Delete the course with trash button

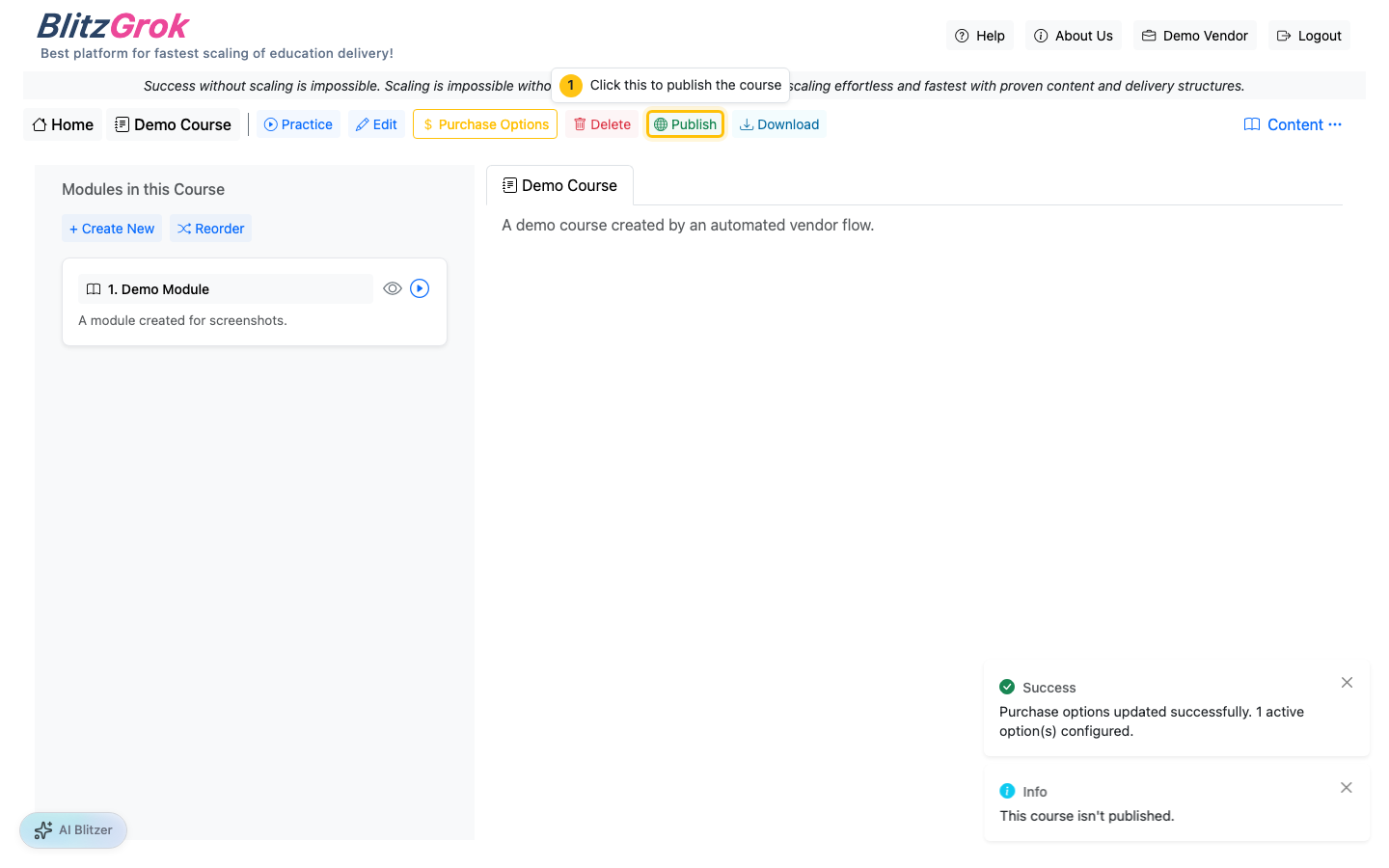pyautogui.click(x=602, y=124)
